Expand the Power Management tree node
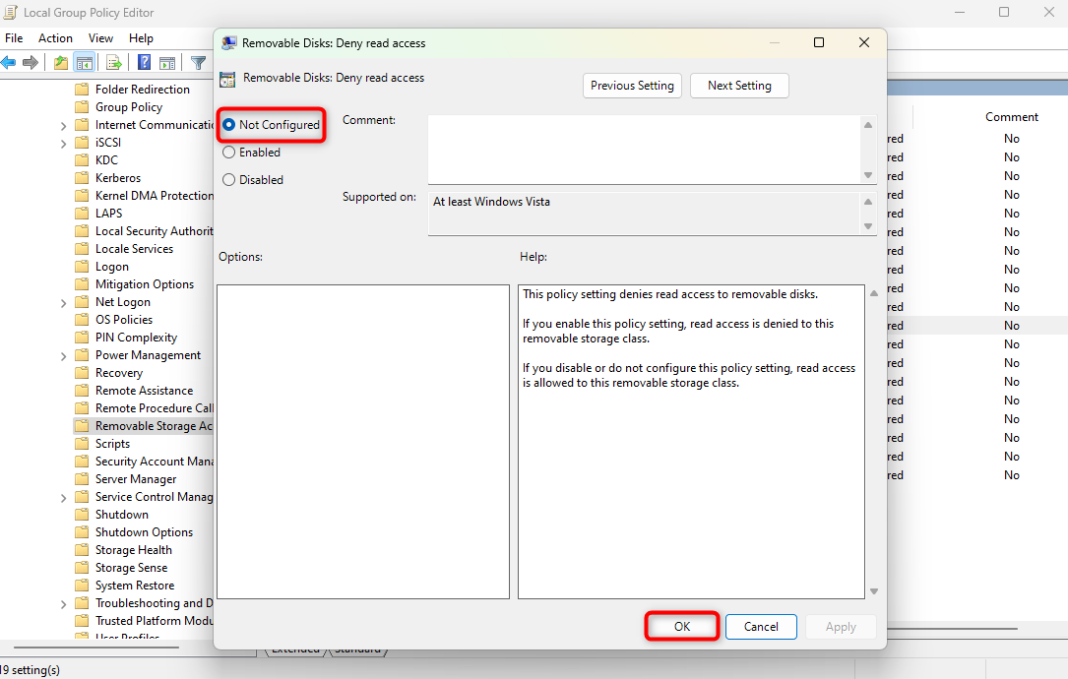 point(63,355)
